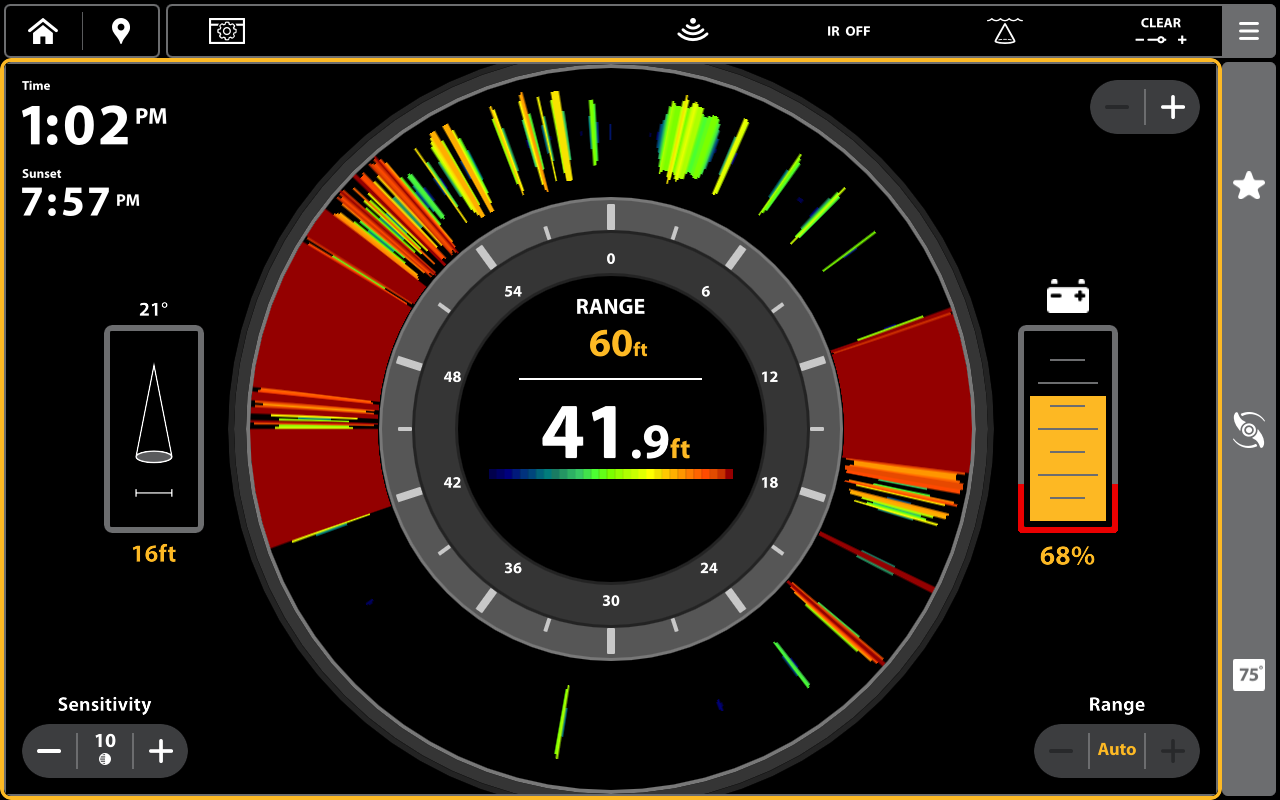Open the Favorites star in sidebar
This screenshot has width=1280, height=800.
click(1248, 185)
